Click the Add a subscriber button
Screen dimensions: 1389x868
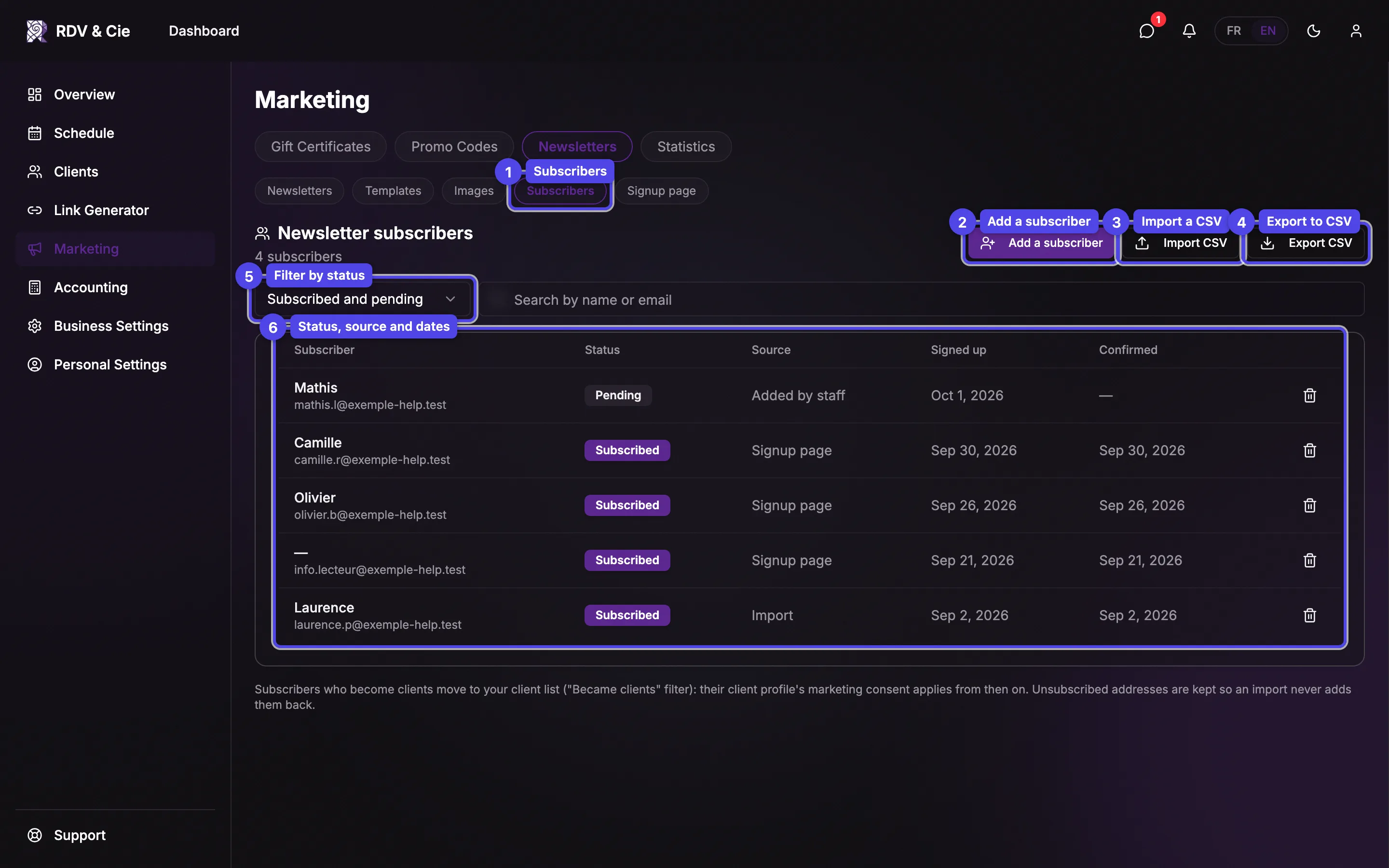(x=1041, y=244)
